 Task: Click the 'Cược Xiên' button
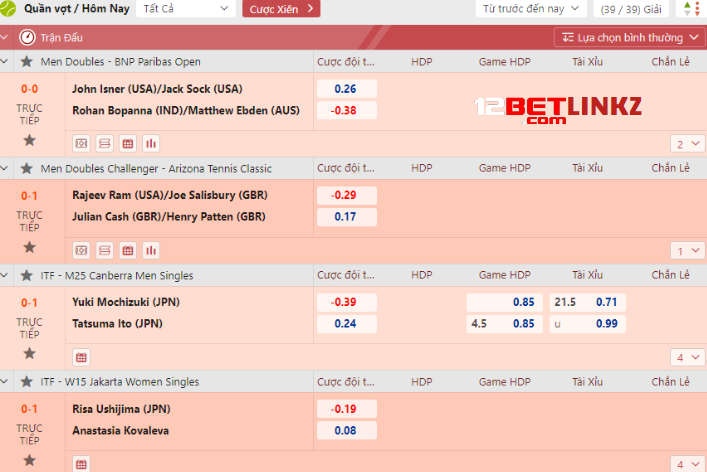(280, 9)
